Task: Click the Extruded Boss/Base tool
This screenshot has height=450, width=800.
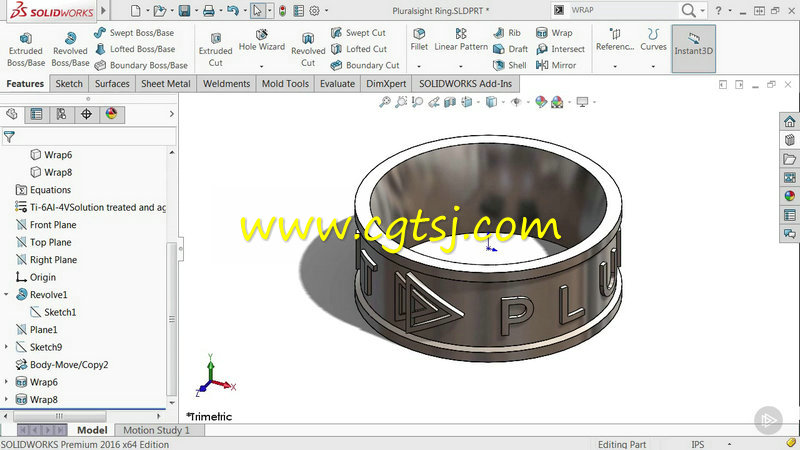Action: [x=26, y=50]
